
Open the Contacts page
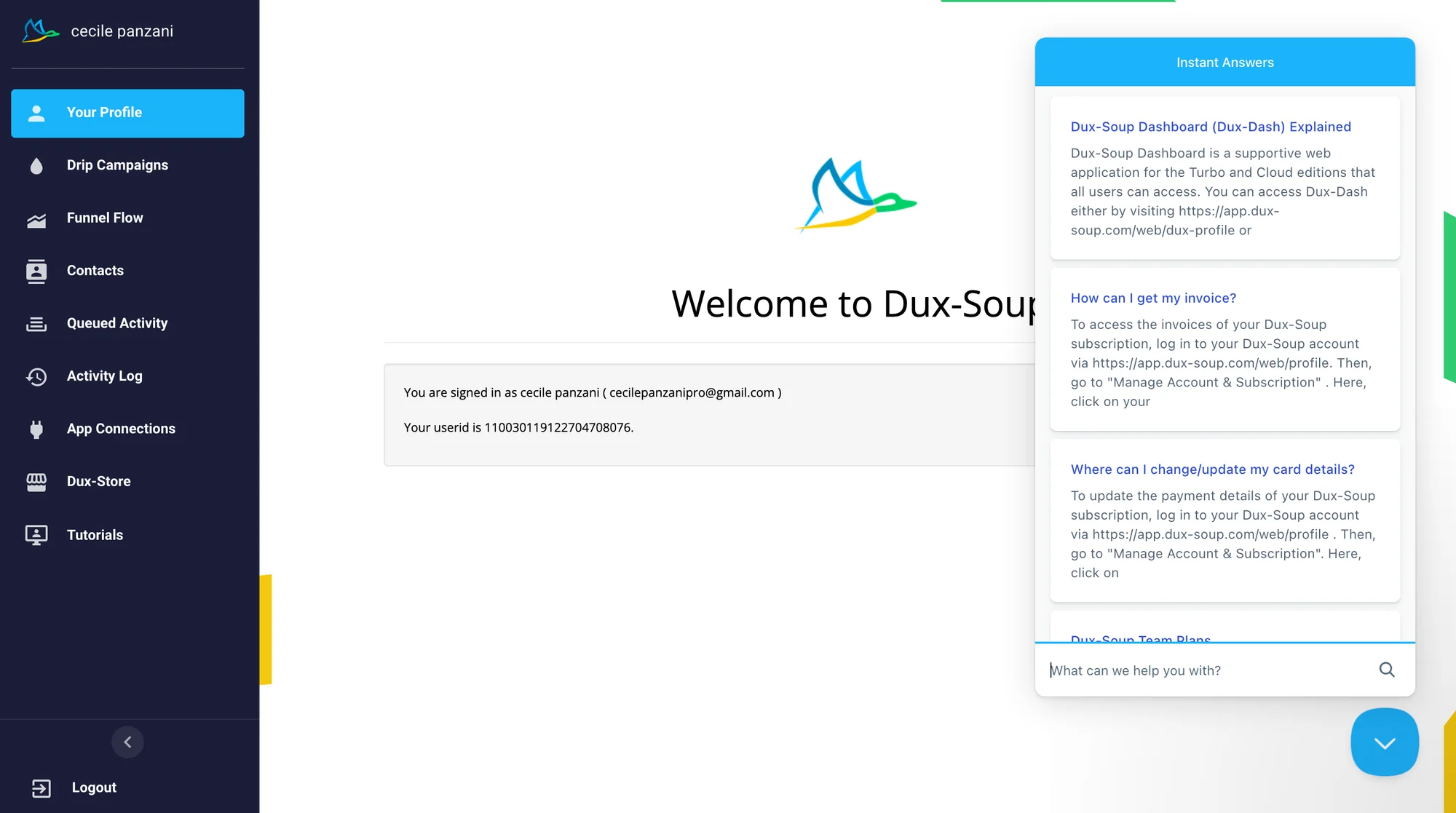95,271
